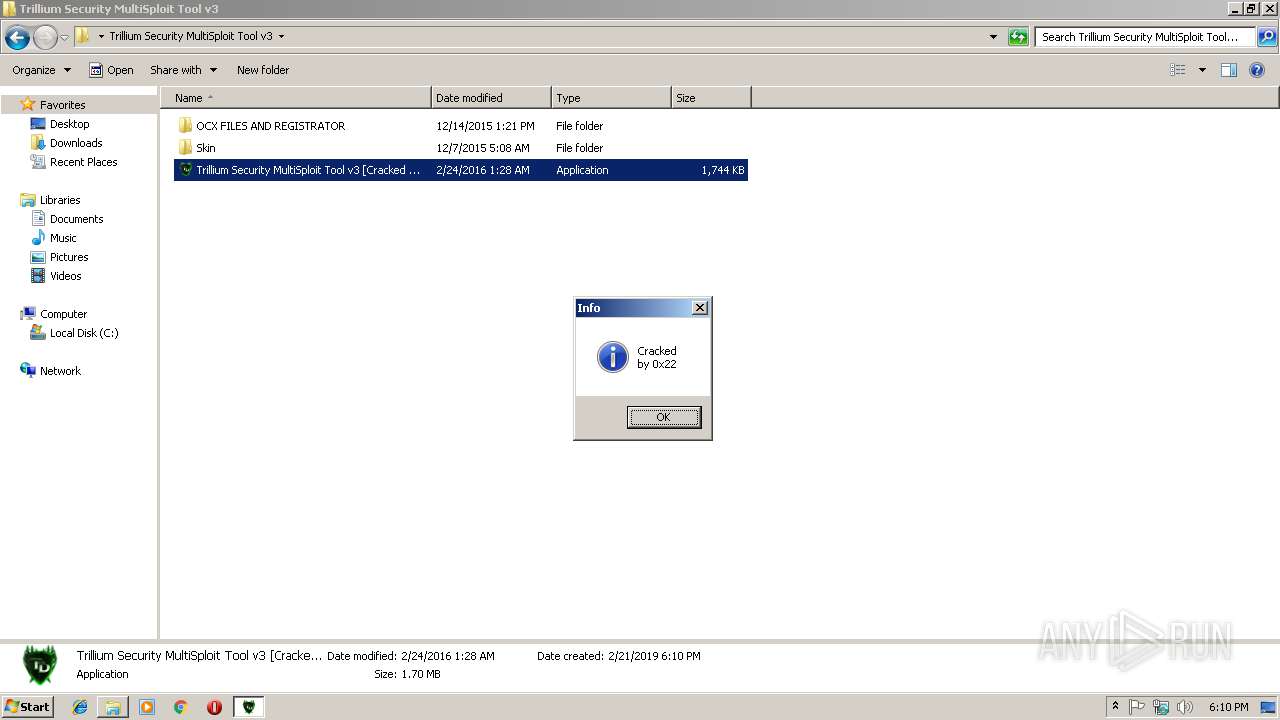Screen dimensions: 1280x720
Task: Open the Videos library
Action: point(65,276)
